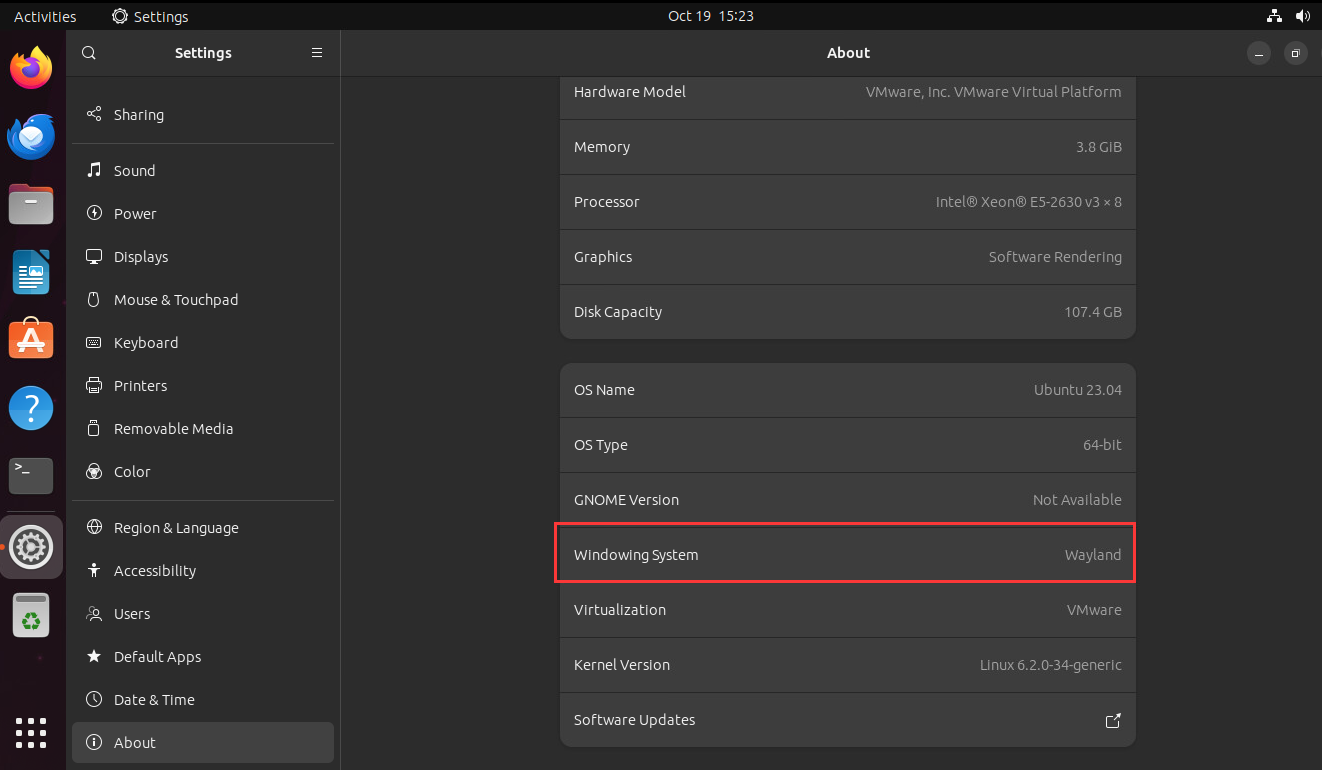The height and width of the screenshot is (770, 1322).
Task: Click the Accessibility icon in sidebar
Action: (94, 570)
